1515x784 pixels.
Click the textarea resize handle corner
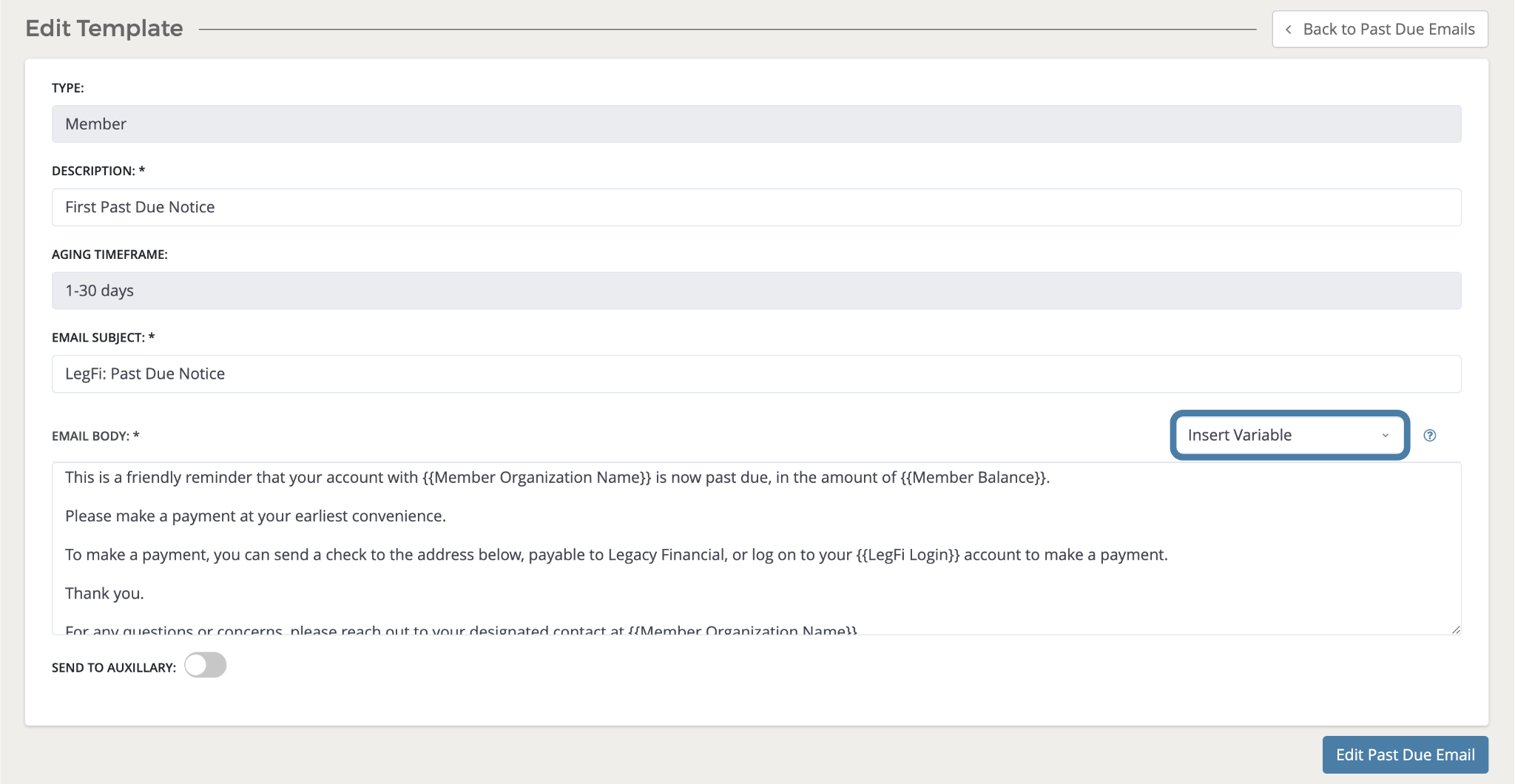(1455, 629)
